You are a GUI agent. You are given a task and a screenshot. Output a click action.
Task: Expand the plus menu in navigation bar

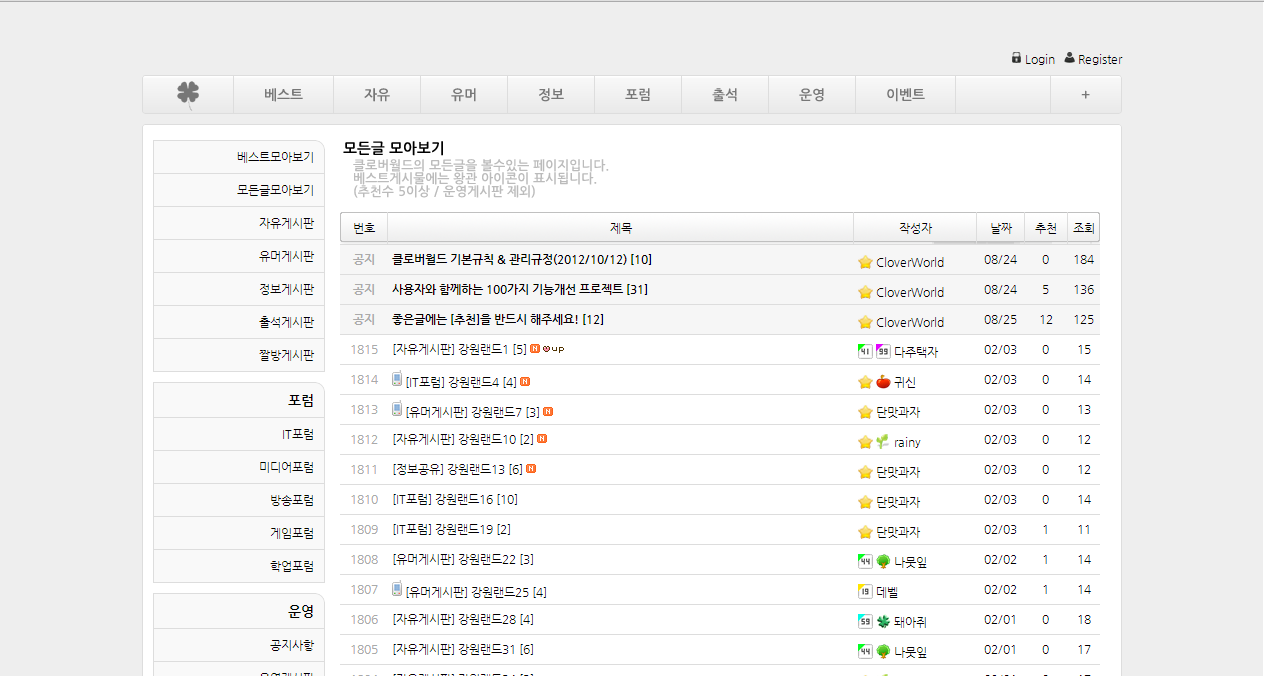point(1085,95)
